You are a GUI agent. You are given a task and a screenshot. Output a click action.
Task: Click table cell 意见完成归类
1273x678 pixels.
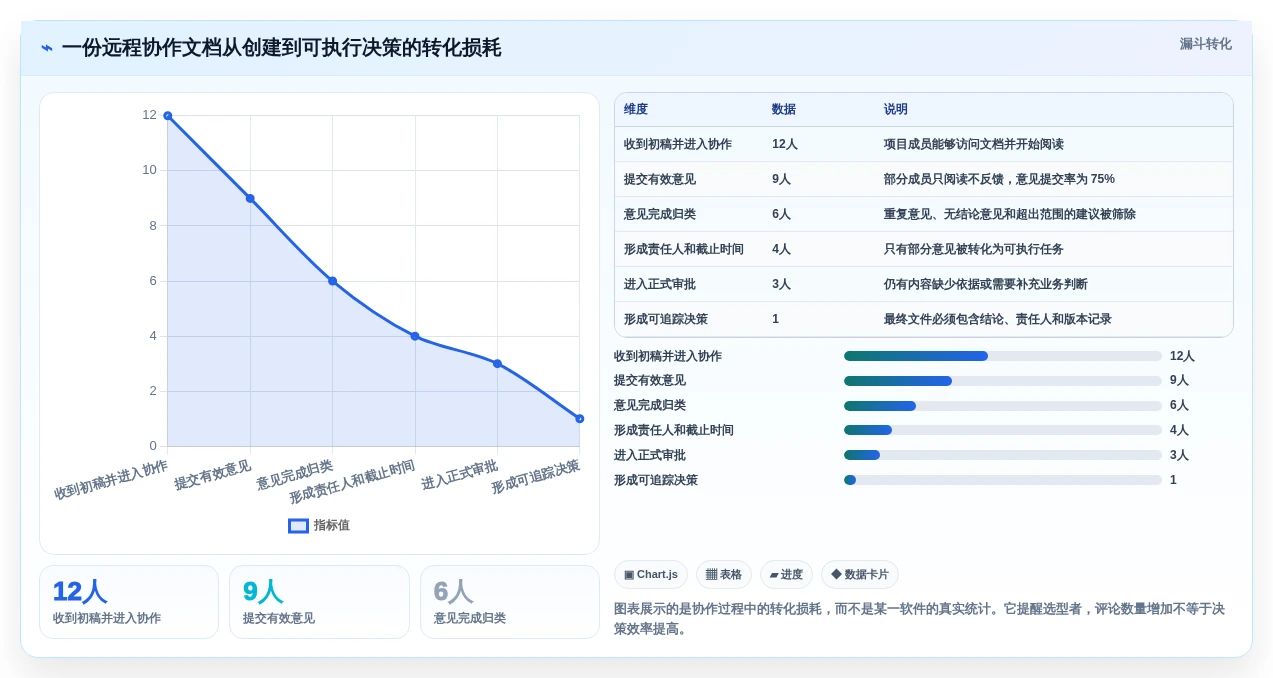coord(660,214)
